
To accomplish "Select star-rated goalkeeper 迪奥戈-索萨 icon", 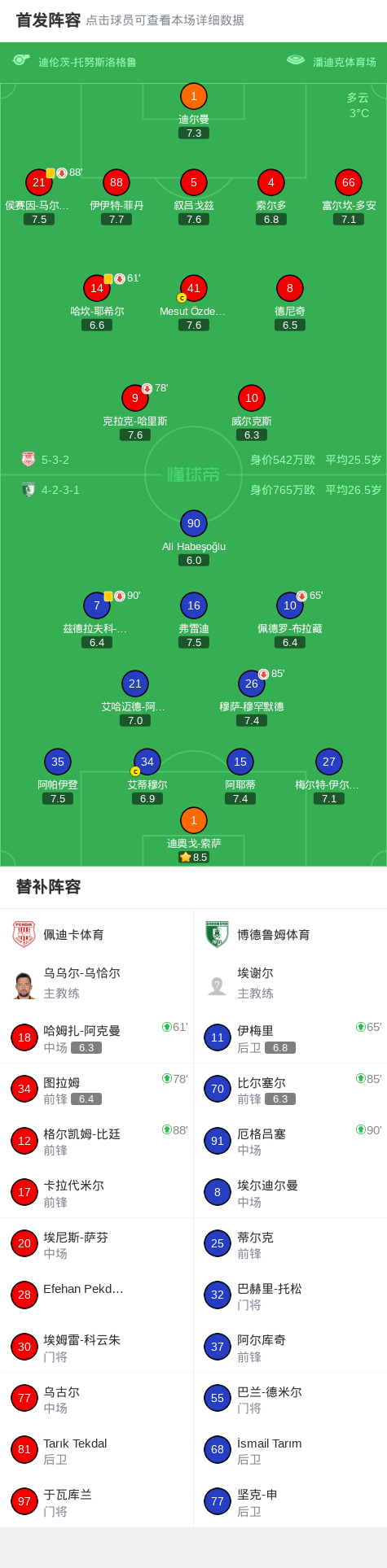I will click(x=194, y=821).
